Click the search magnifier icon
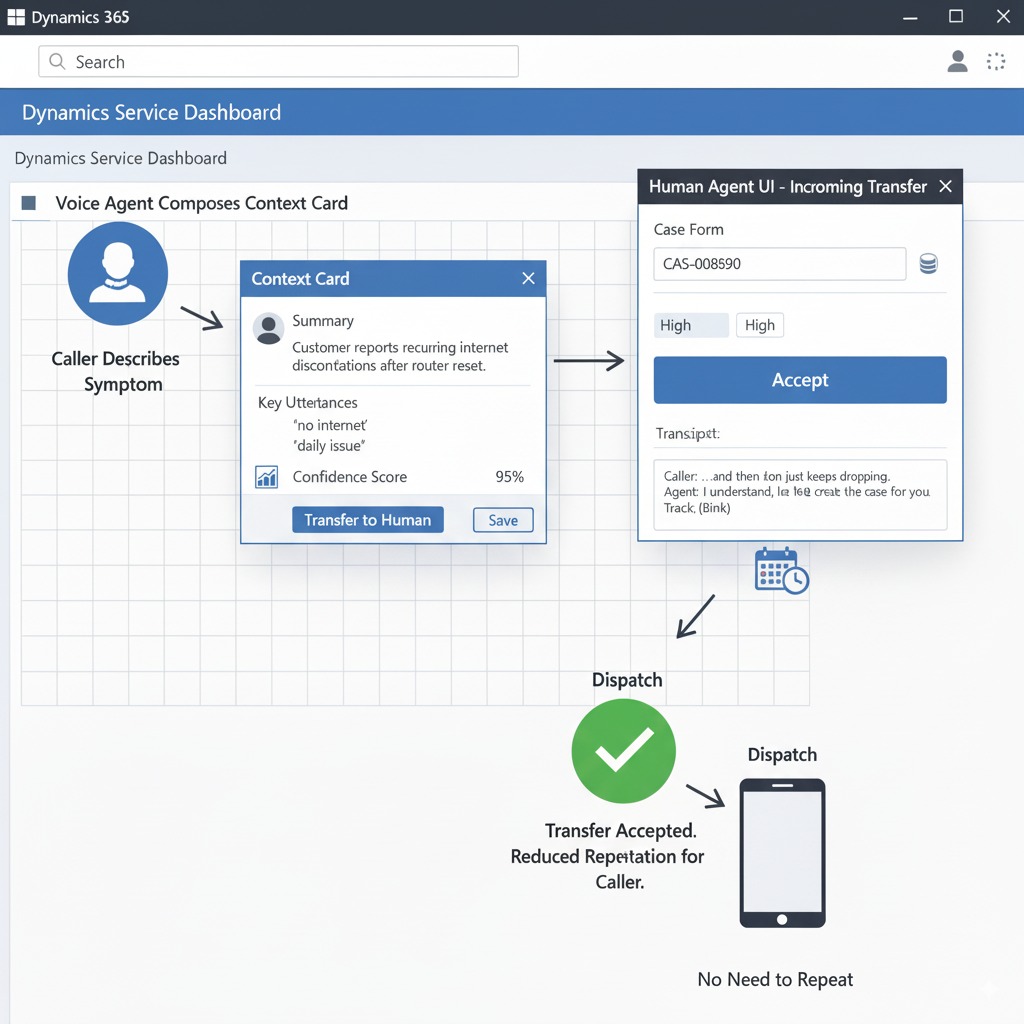This screenshot has width=1024, height=1024. 57,61
